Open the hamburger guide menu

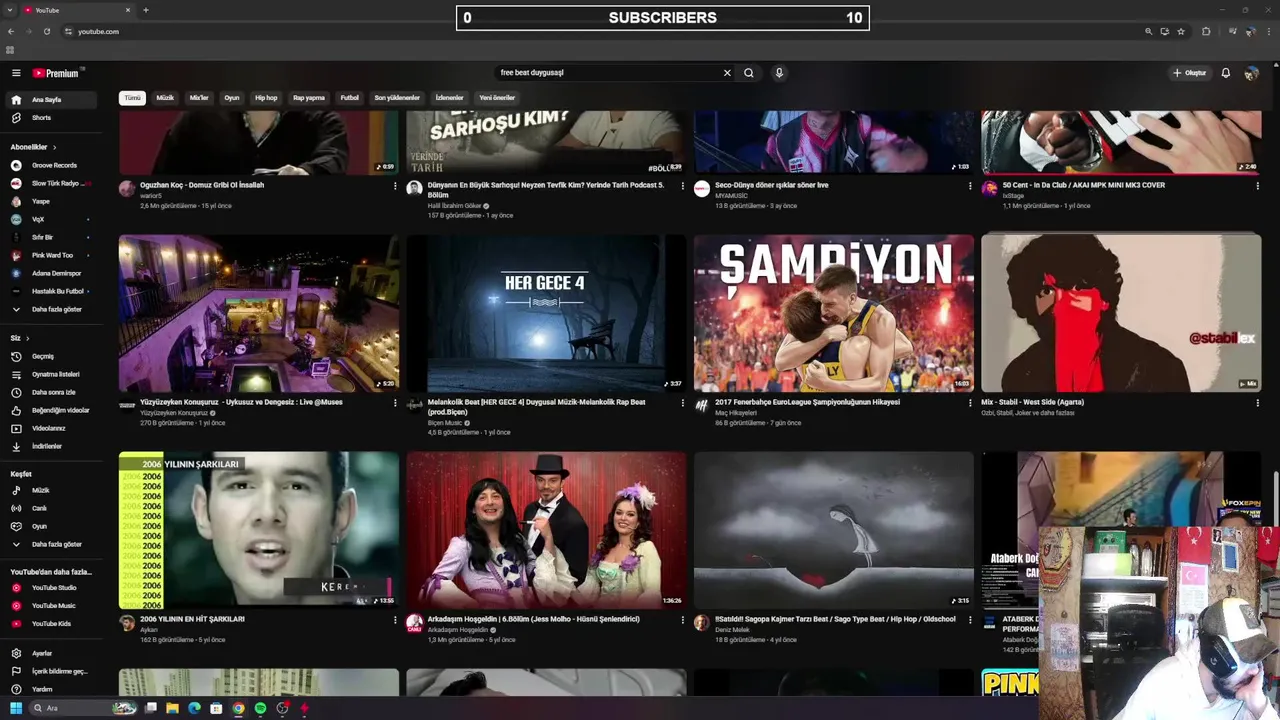click(x=16, y=73)
